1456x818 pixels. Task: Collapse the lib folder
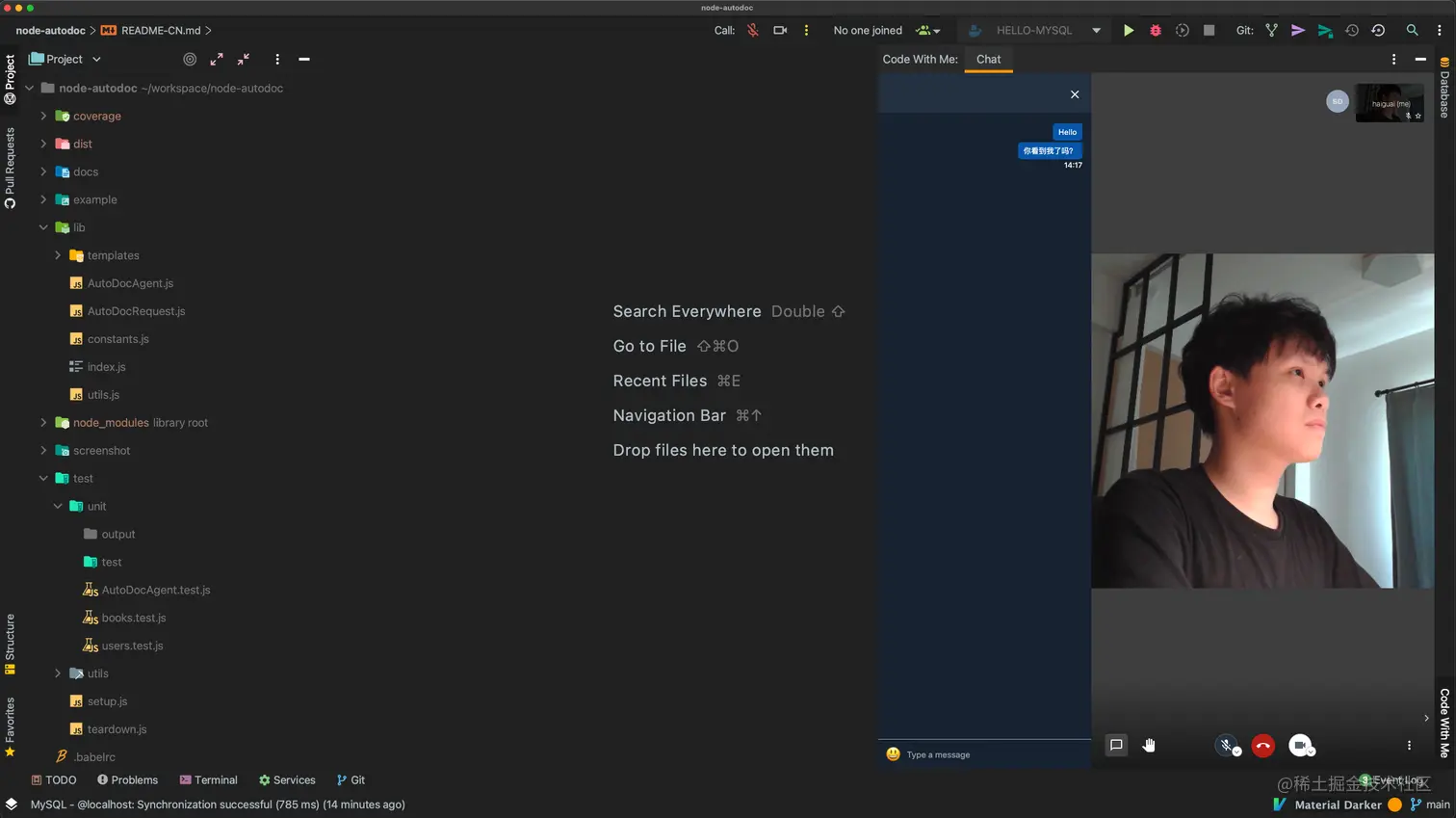[x=43, y=227]
